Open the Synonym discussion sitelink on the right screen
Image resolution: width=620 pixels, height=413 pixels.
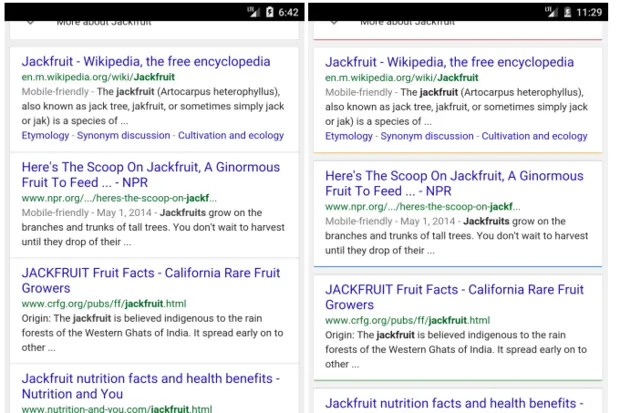pos(427,136)
